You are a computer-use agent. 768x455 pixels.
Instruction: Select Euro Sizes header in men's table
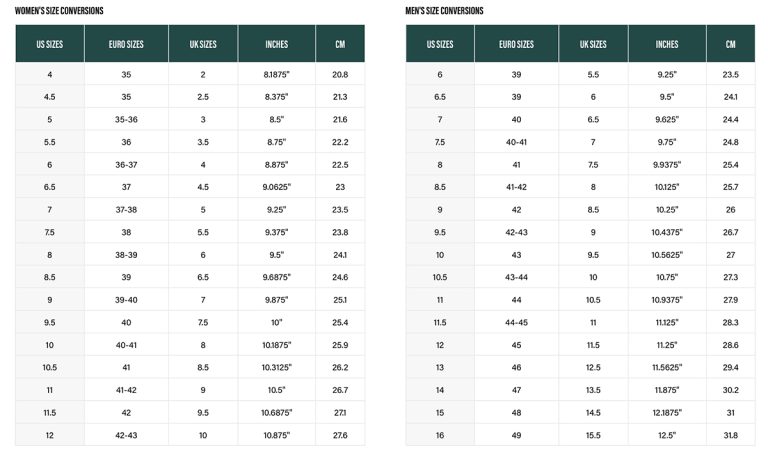[516, 44]
